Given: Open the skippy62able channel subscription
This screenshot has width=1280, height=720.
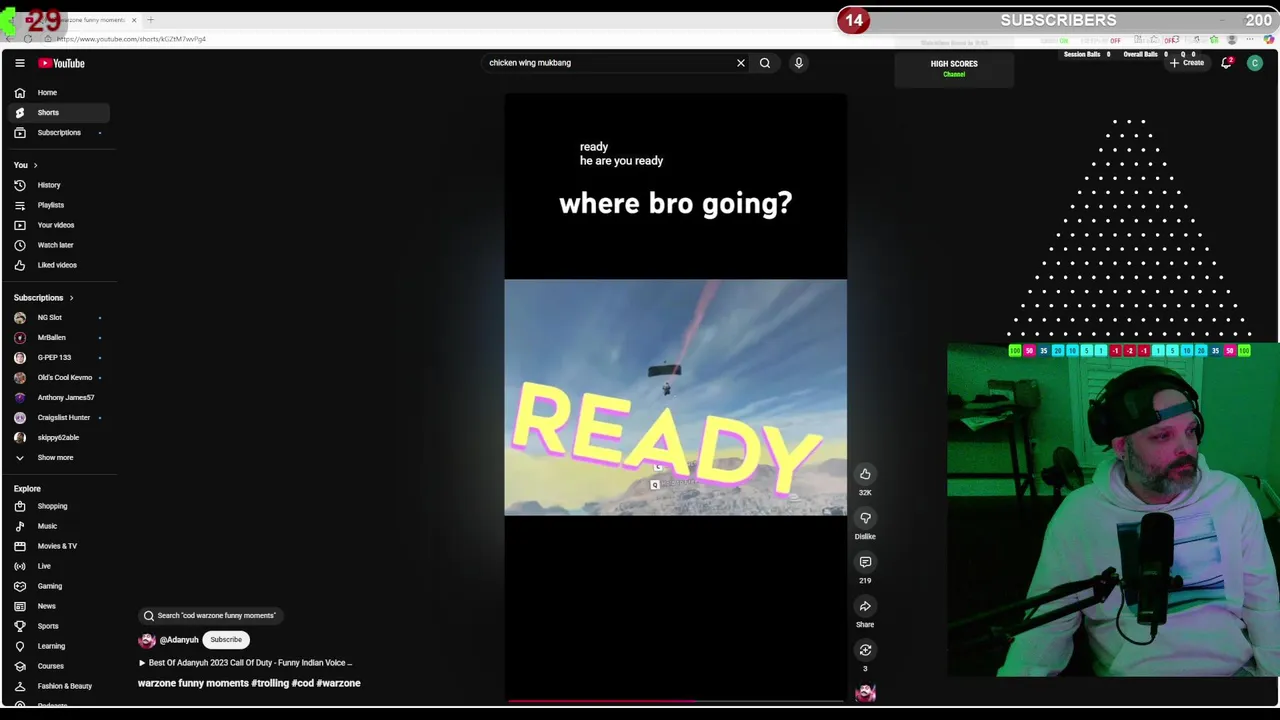Looking at the screenshot, I should tap(60, 437).
